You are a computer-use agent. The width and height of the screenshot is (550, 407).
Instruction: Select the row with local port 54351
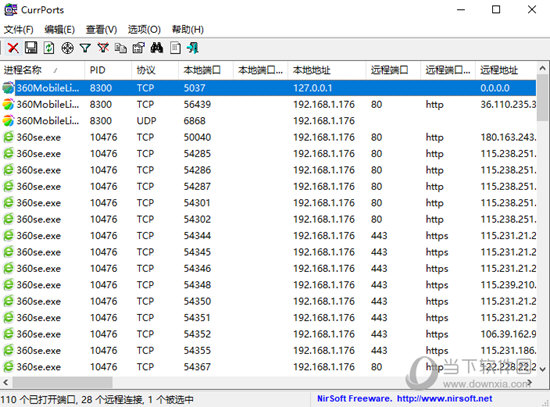click(269, 318)
